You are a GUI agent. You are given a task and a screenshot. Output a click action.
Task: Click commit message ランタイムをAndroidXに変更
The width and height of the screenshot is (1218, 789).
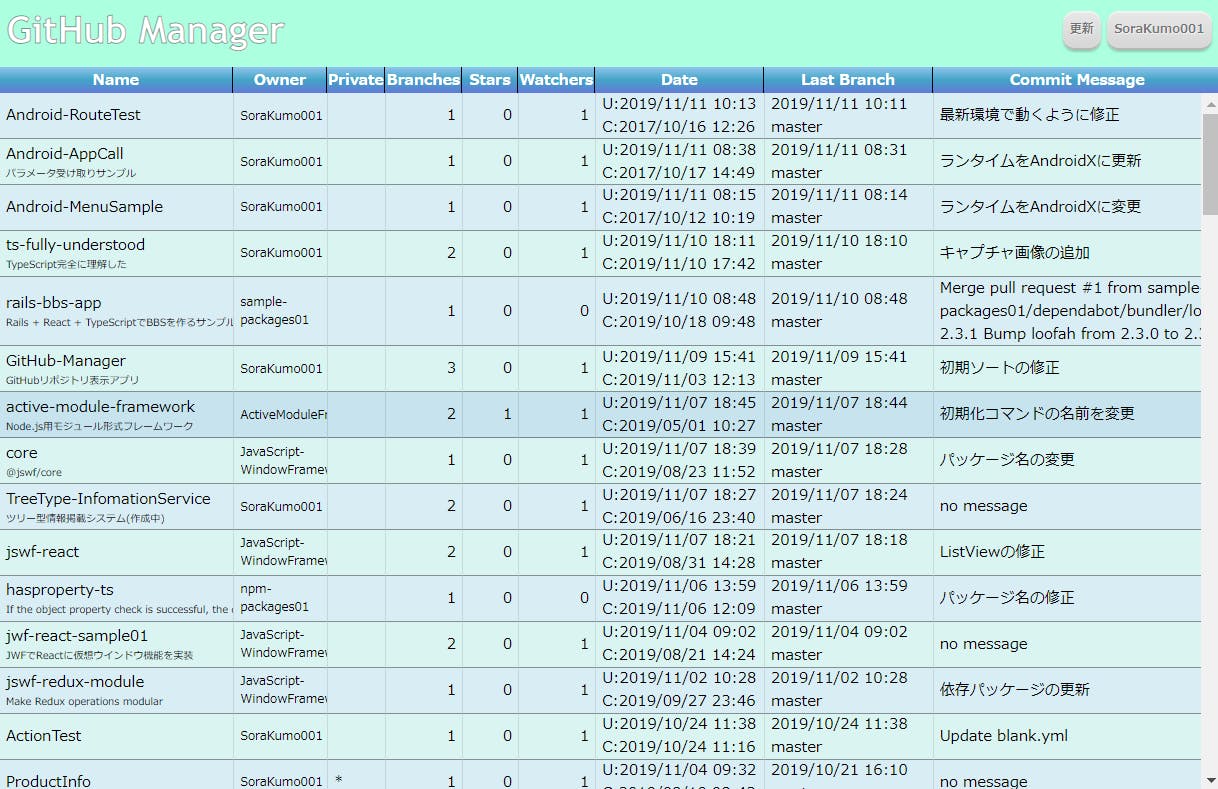pos(1040,207)
